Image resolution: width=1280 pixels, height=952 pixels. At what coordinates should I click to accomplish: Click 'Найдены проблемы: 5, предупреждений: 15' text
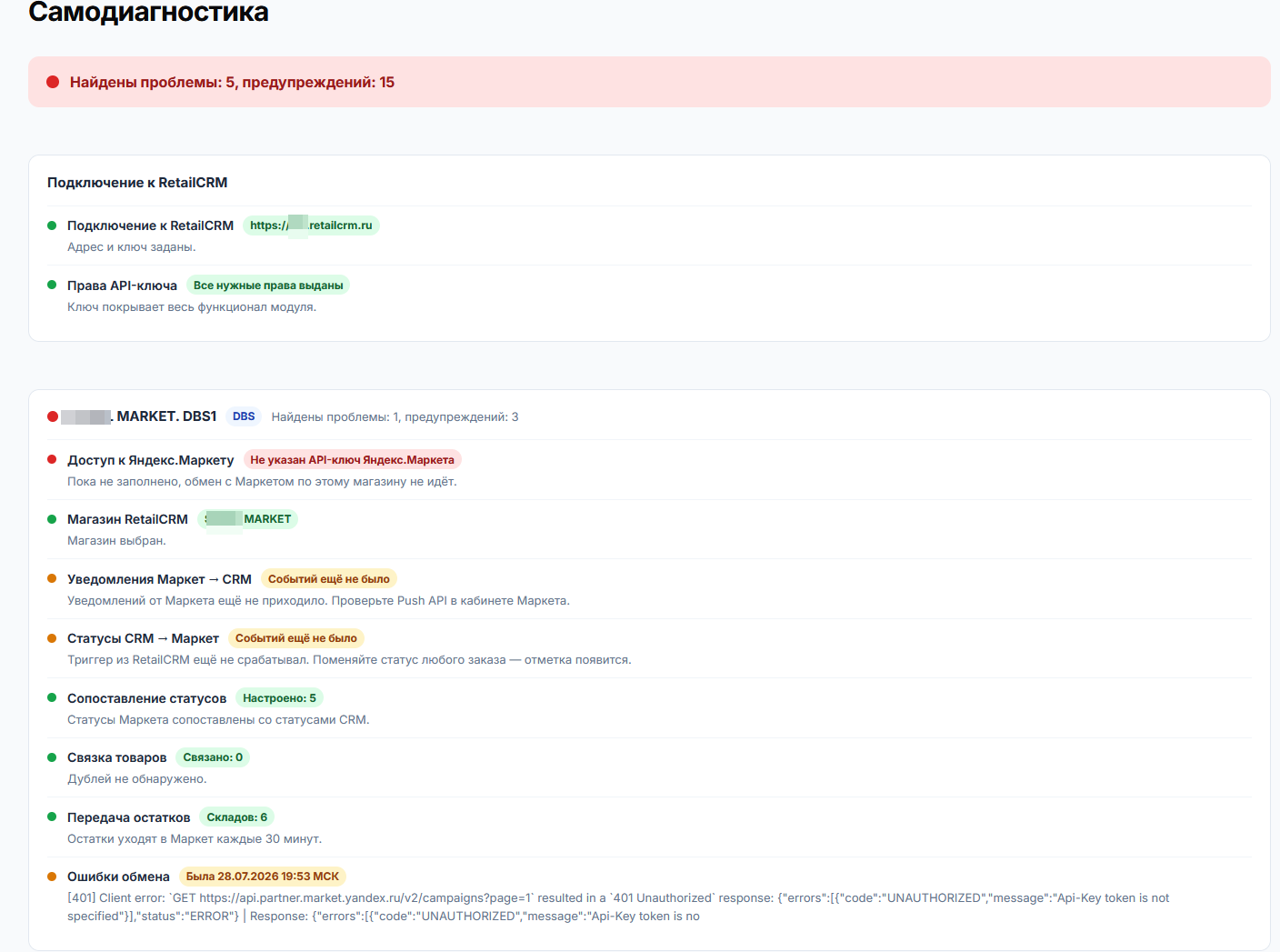[x=232, y=82]
